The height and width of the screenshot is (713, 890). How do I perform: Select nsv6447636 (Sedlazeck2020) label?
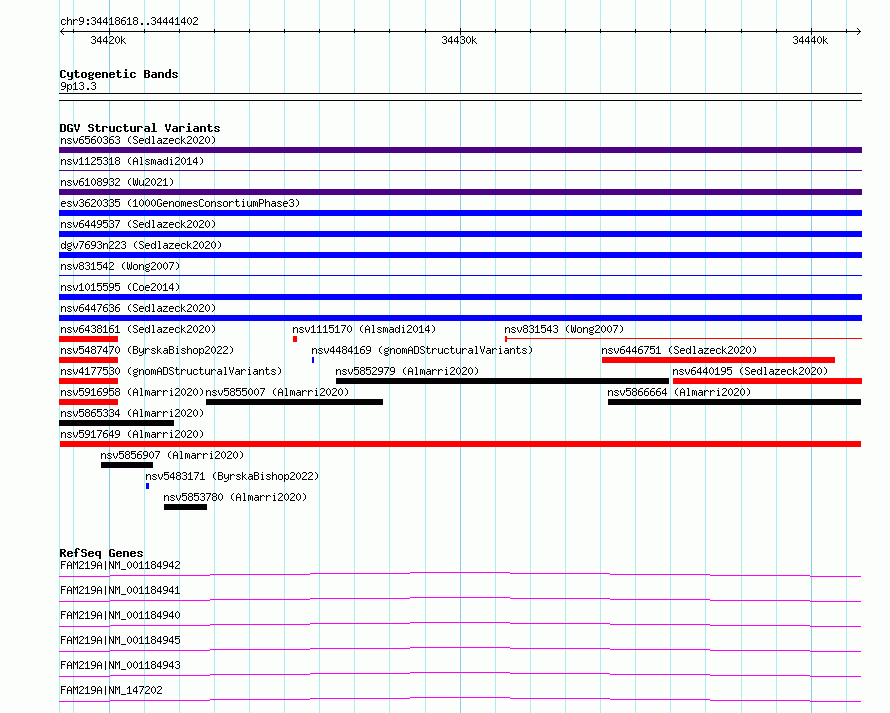click(138, 308)
